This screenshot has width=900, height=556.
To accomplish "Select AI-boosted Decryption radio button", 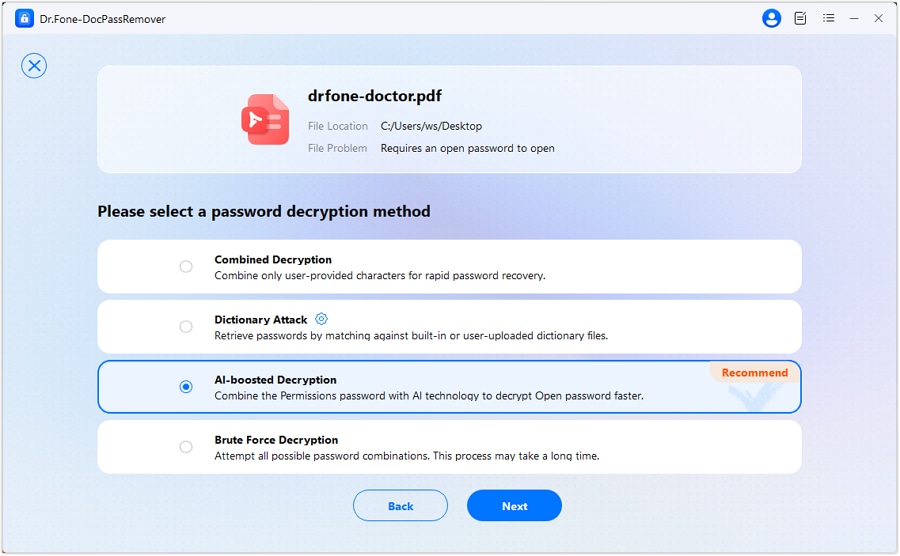I will tap(186, 387).
